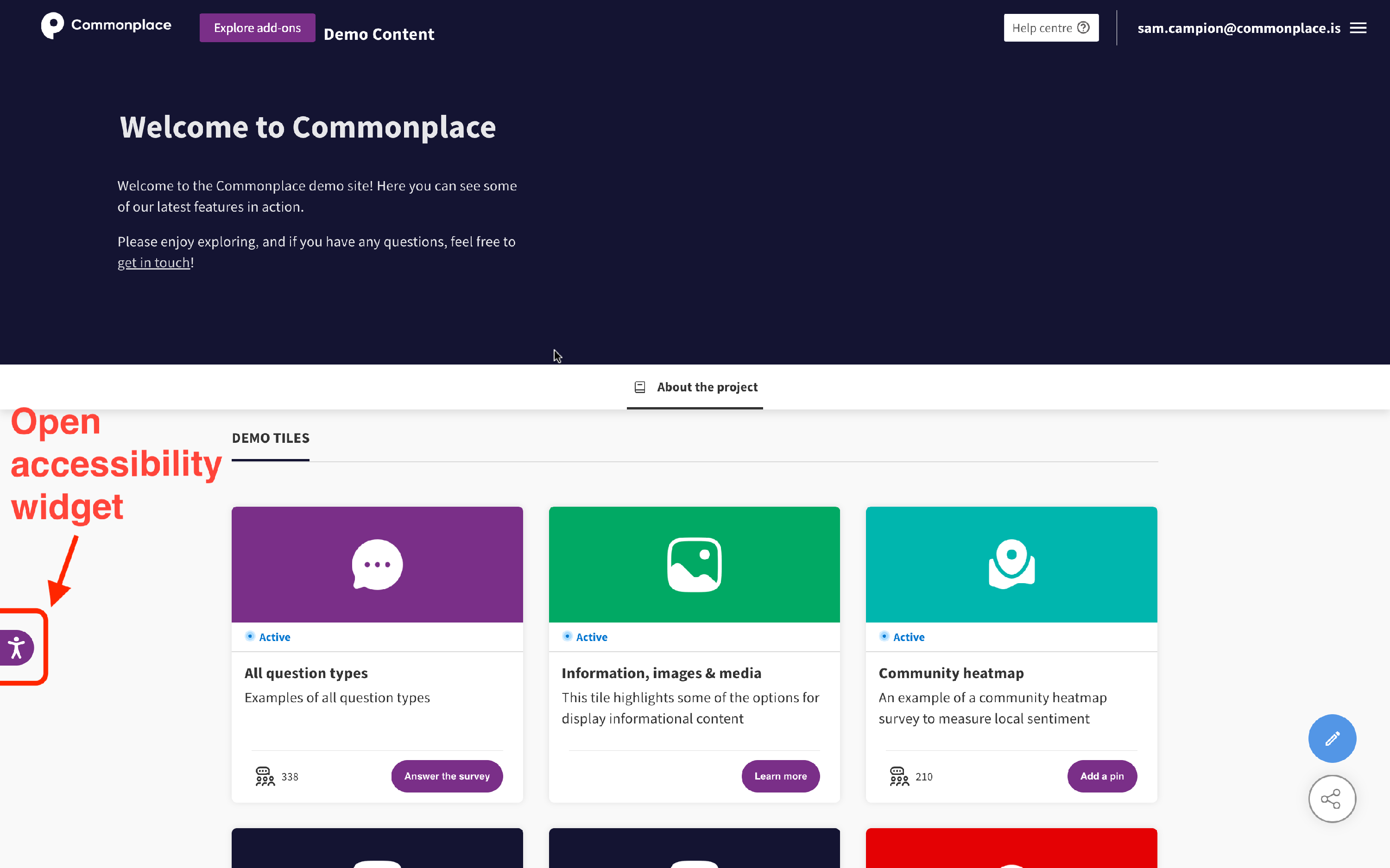The height and width of the screenshot is (868, 1390).
Task: Click the speech bubble icon on All question types tile
Action: 377,564
